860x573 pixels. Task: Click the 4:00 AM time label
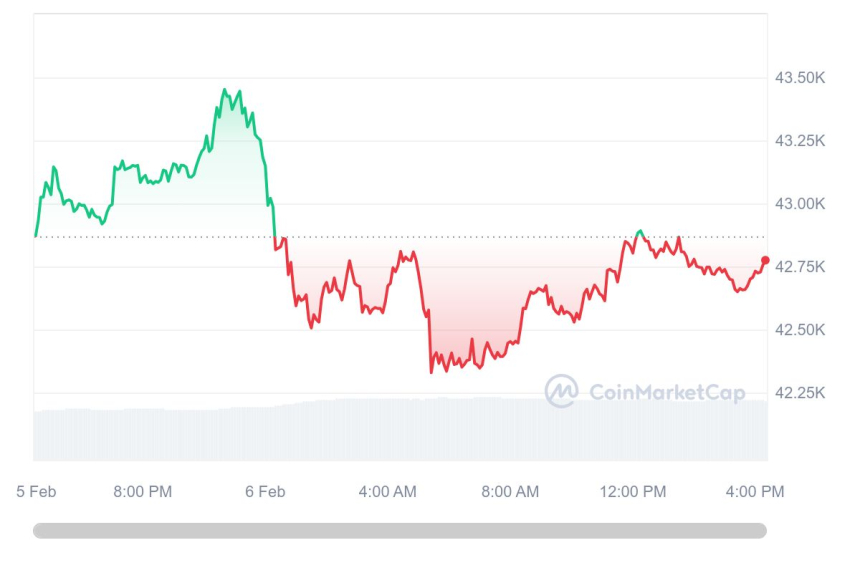pos(387,491)
